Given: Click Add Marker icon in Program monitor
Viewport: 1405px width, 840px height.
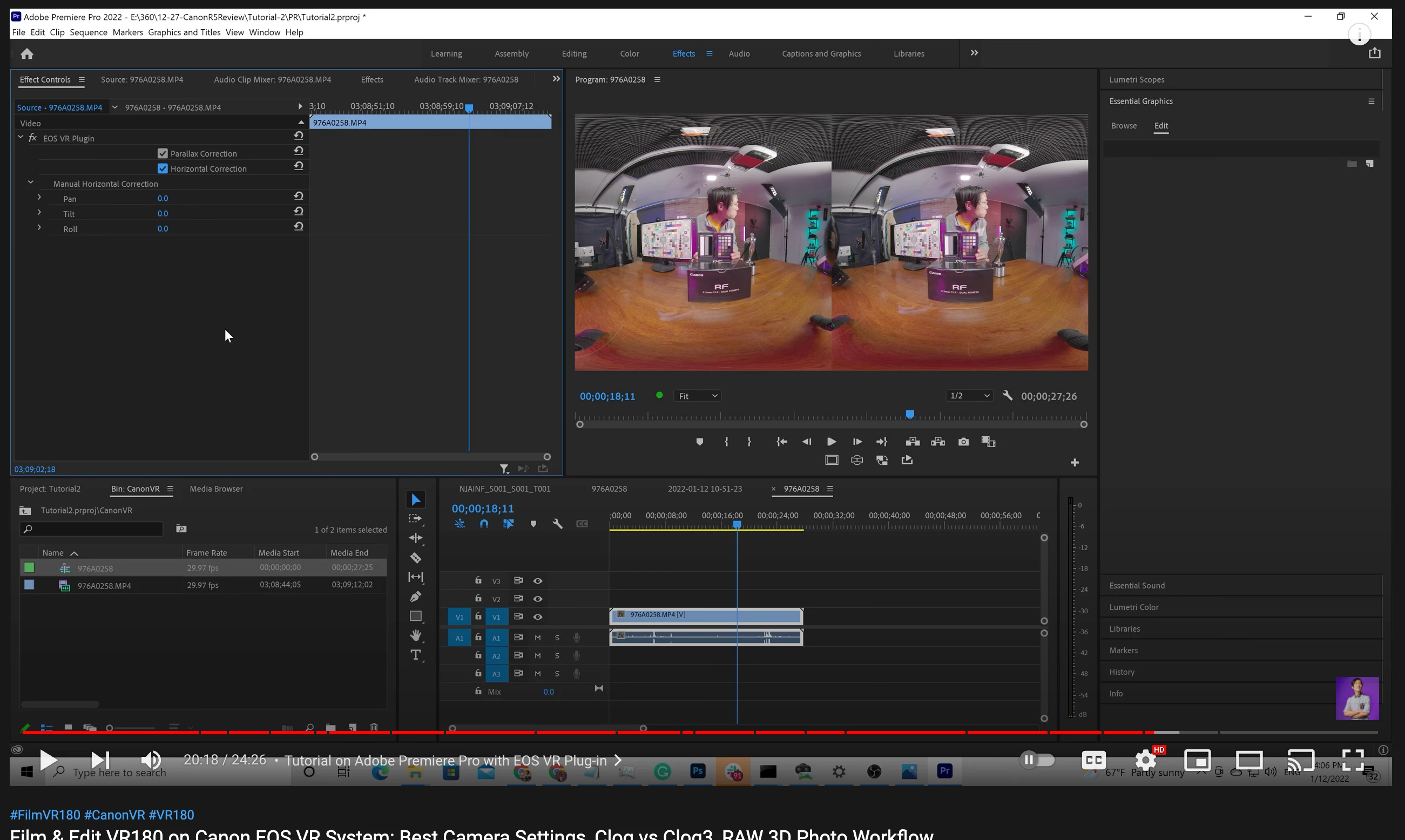Looking at the screenshot, I should click(700, 442).
